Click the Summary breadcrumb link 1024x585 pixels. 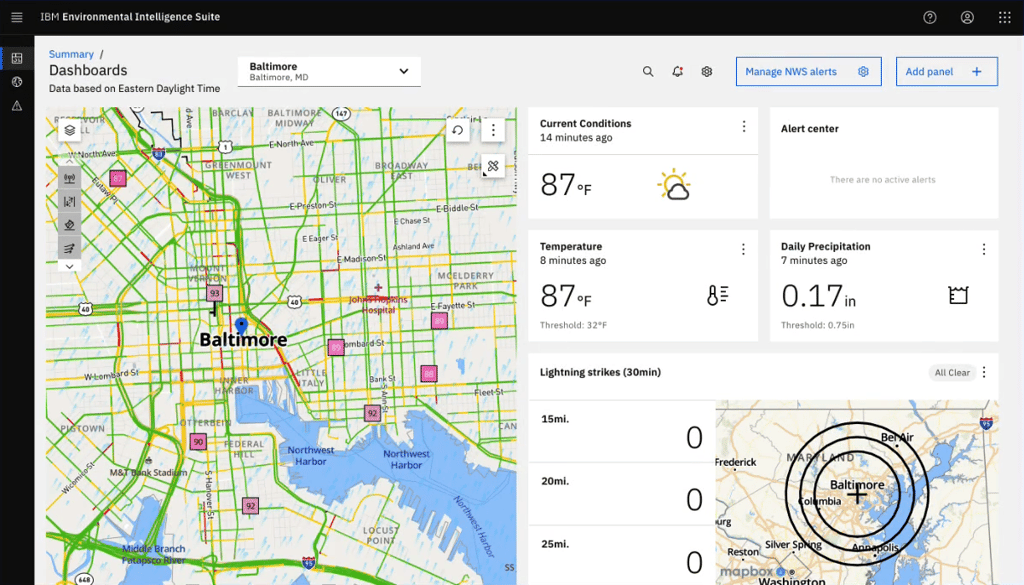(71, 54)
